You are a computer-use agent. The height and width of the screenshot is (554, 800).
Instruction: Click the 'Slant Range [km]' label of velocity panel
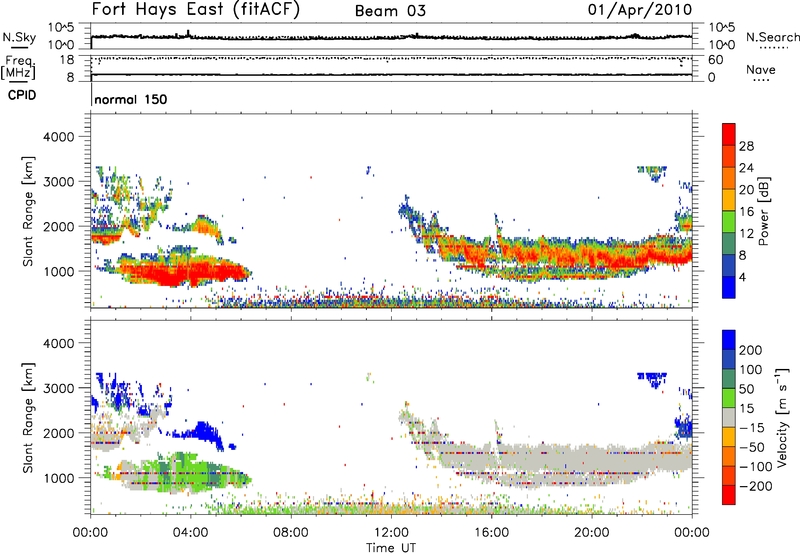28,418
